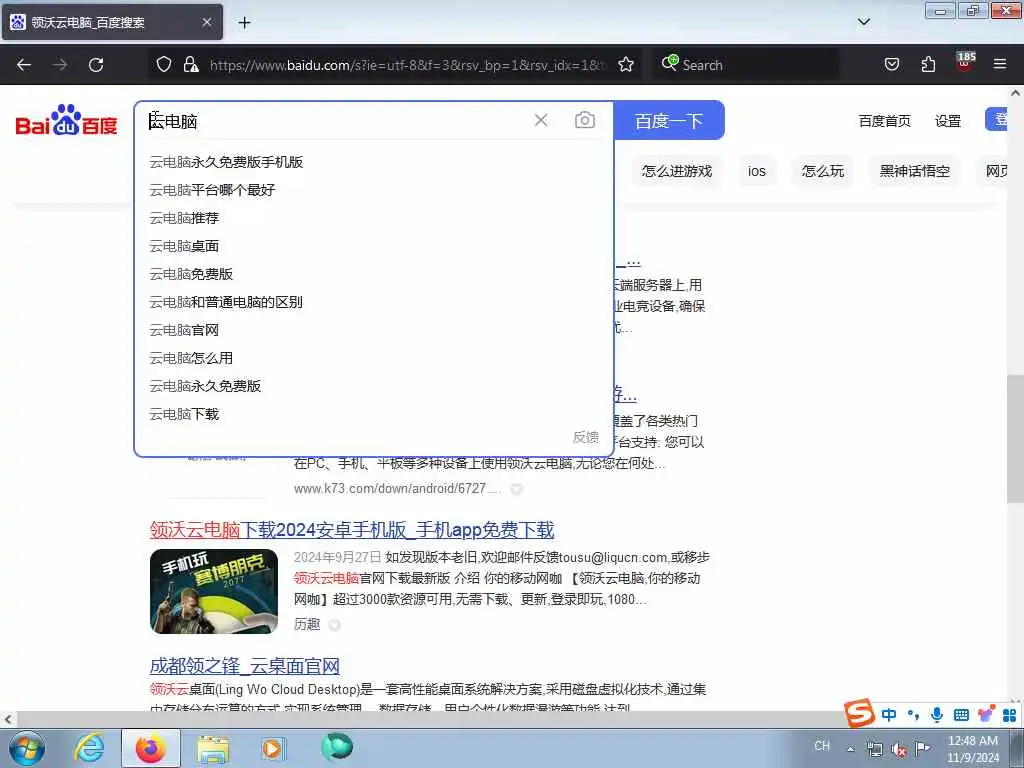Launch Internet Explorer from the taskbar

point(89,748)
